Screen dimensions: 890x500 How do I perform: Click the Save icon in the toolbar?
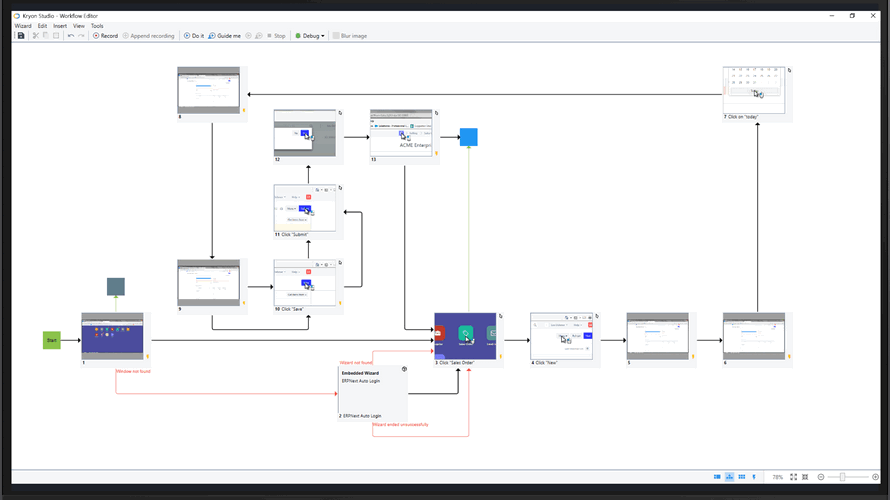tap(21, 36)
